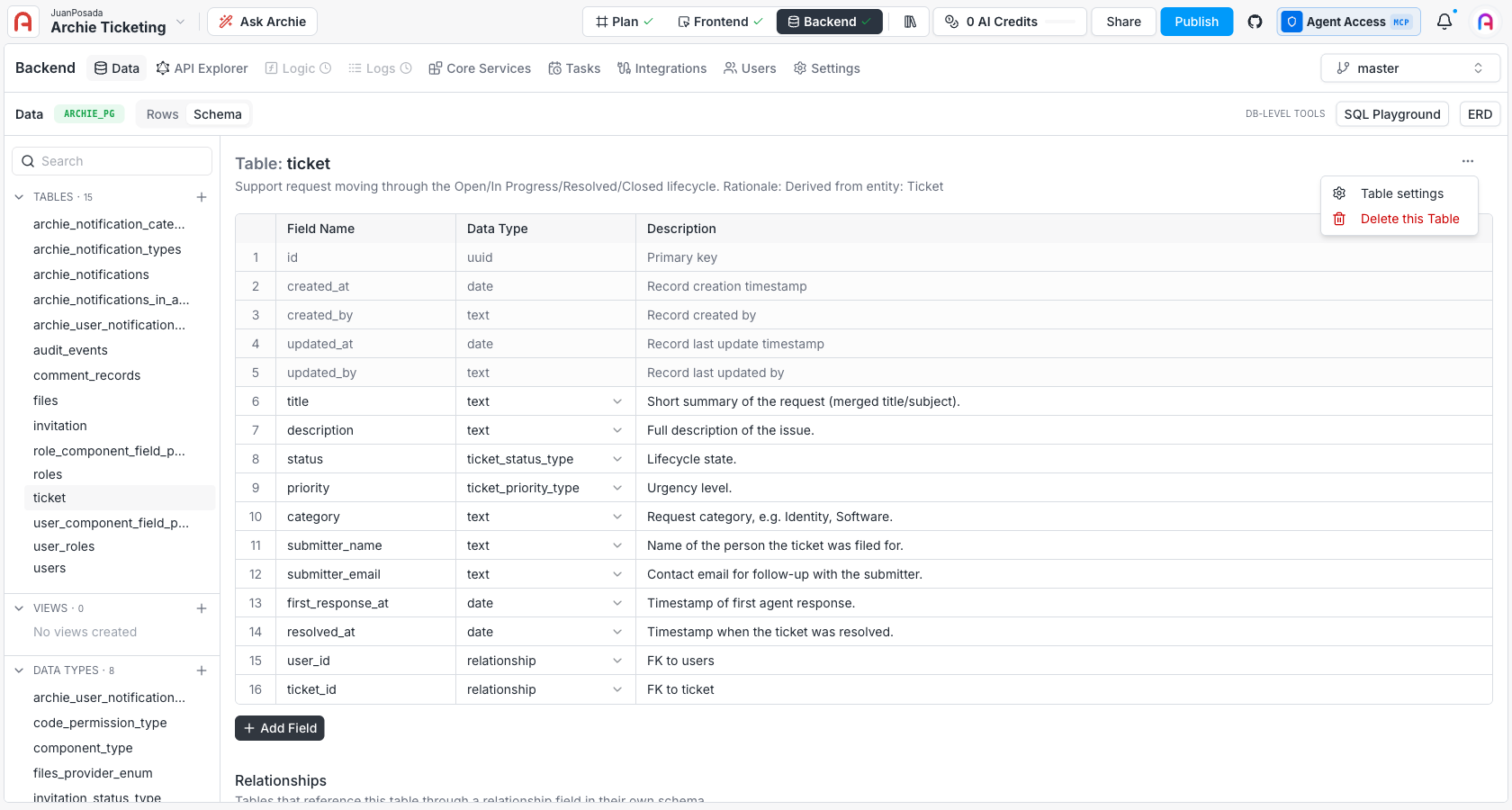This screenshot has height=810, width=1512.
Task: Open data type dropdown for status field
Action: (617, 459)
